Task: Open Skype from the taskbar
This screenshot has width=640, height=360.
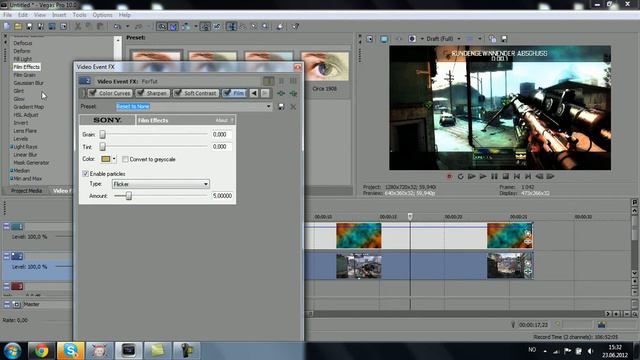Action: 71,351
